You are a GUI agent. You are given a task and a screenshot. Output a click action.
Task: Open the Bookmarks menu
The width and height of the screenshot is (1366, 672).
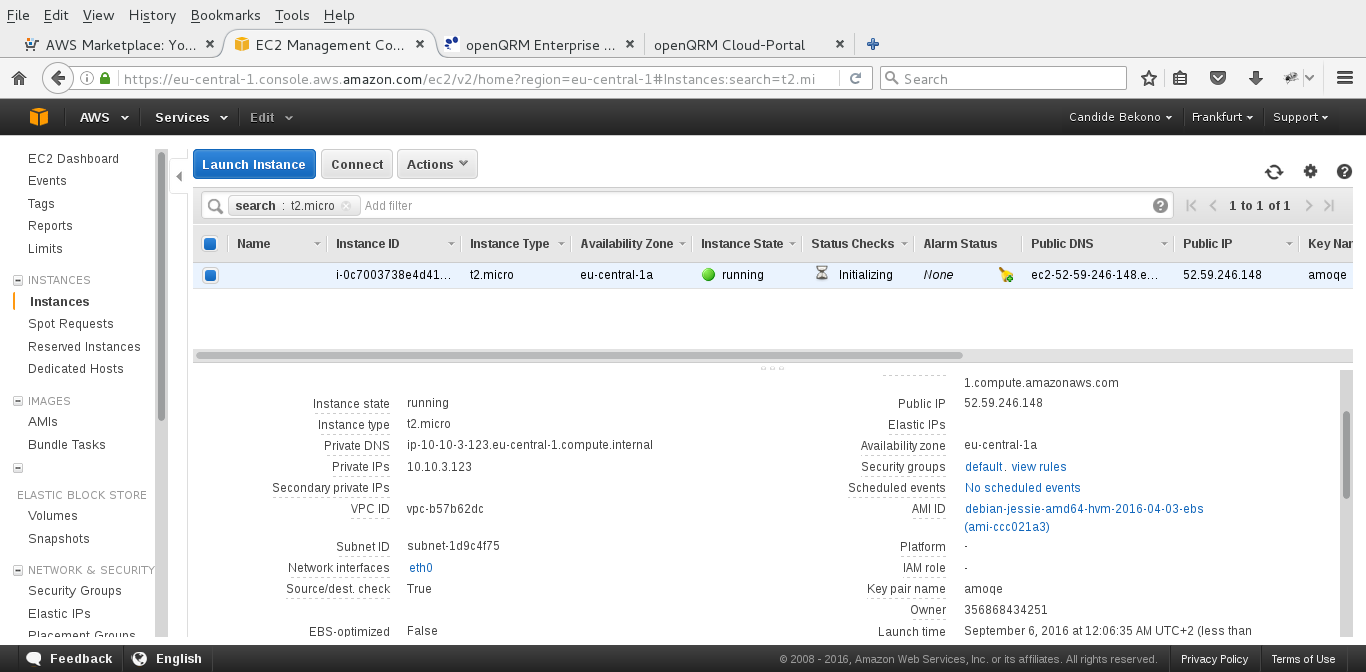(225, 15)
